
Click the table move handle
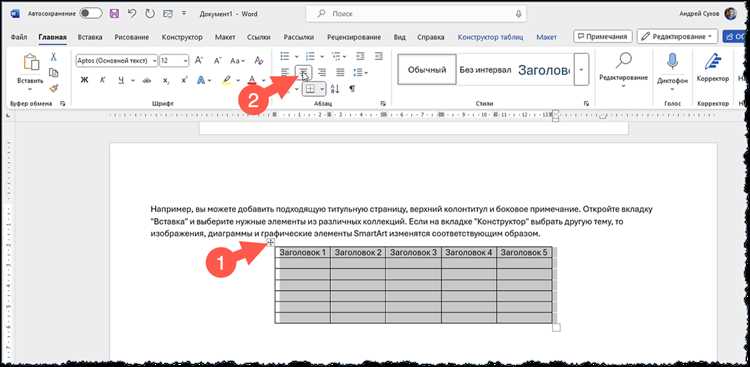[271, 243]
